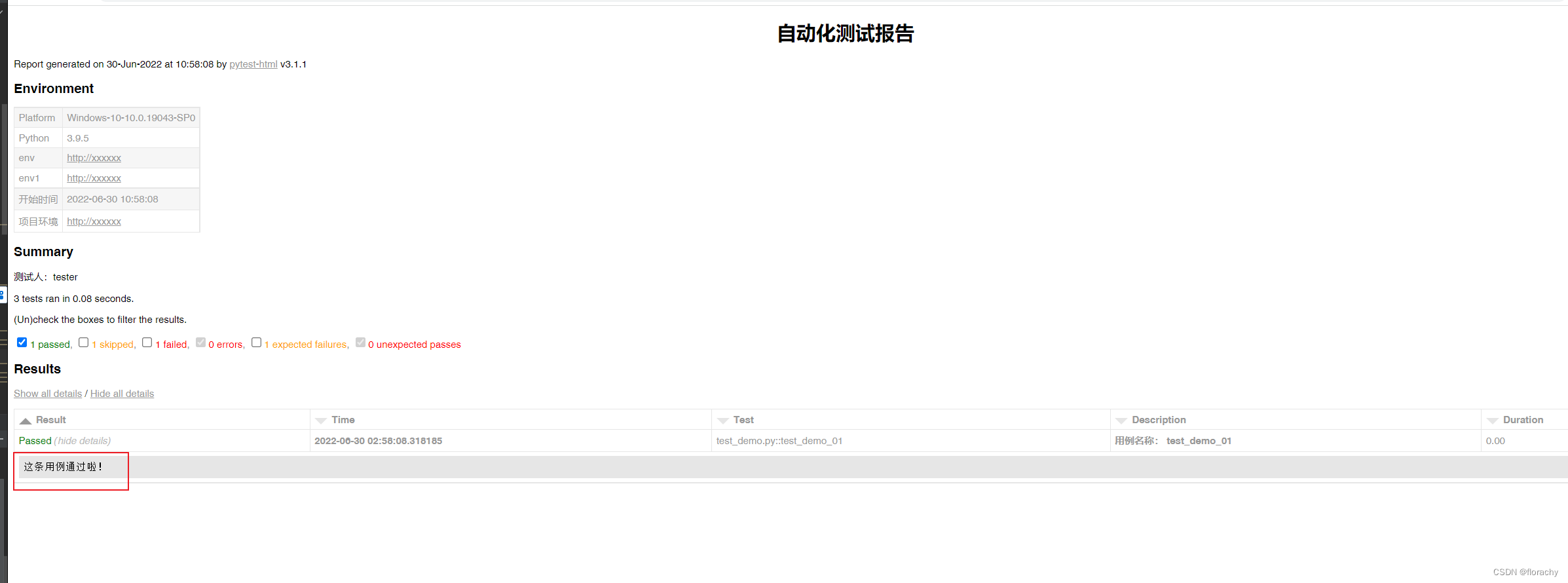
Task: Sort results by Result column header
Action: [162, 420]
